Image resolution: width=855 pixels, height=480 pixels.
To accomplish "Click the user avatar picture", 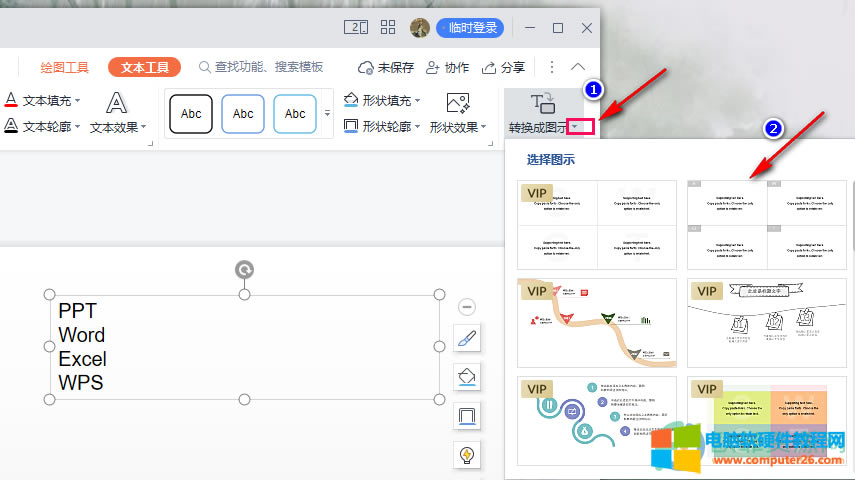I will [419, 28].
